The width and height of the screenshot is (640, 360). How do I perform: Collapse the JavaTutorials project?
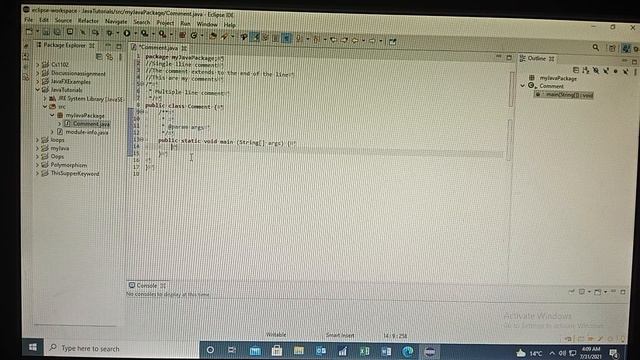38,89
